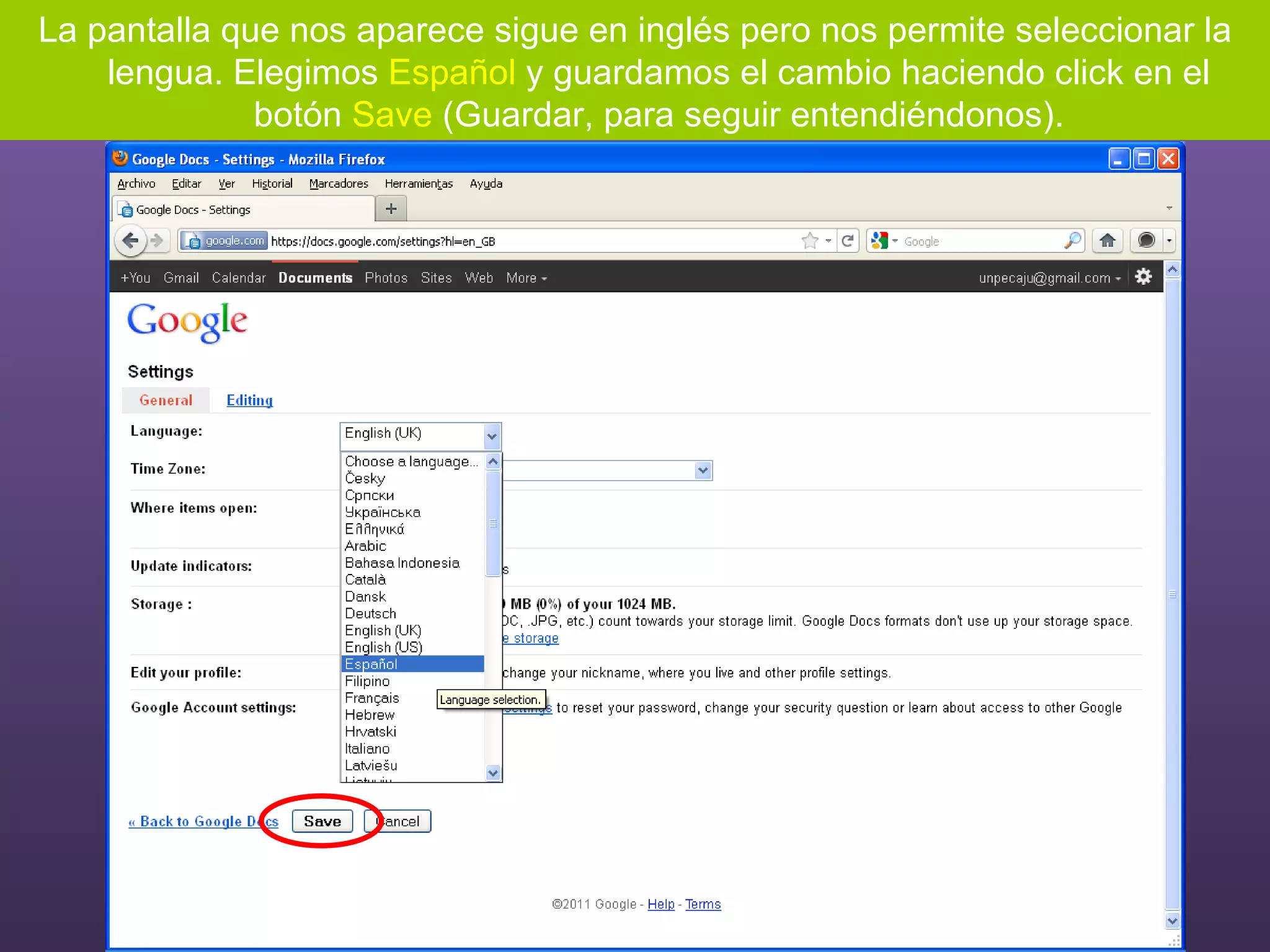This screenshot has height=952, width=1270.
Task: Open the Marcadores menu
Action: point(339,183)
